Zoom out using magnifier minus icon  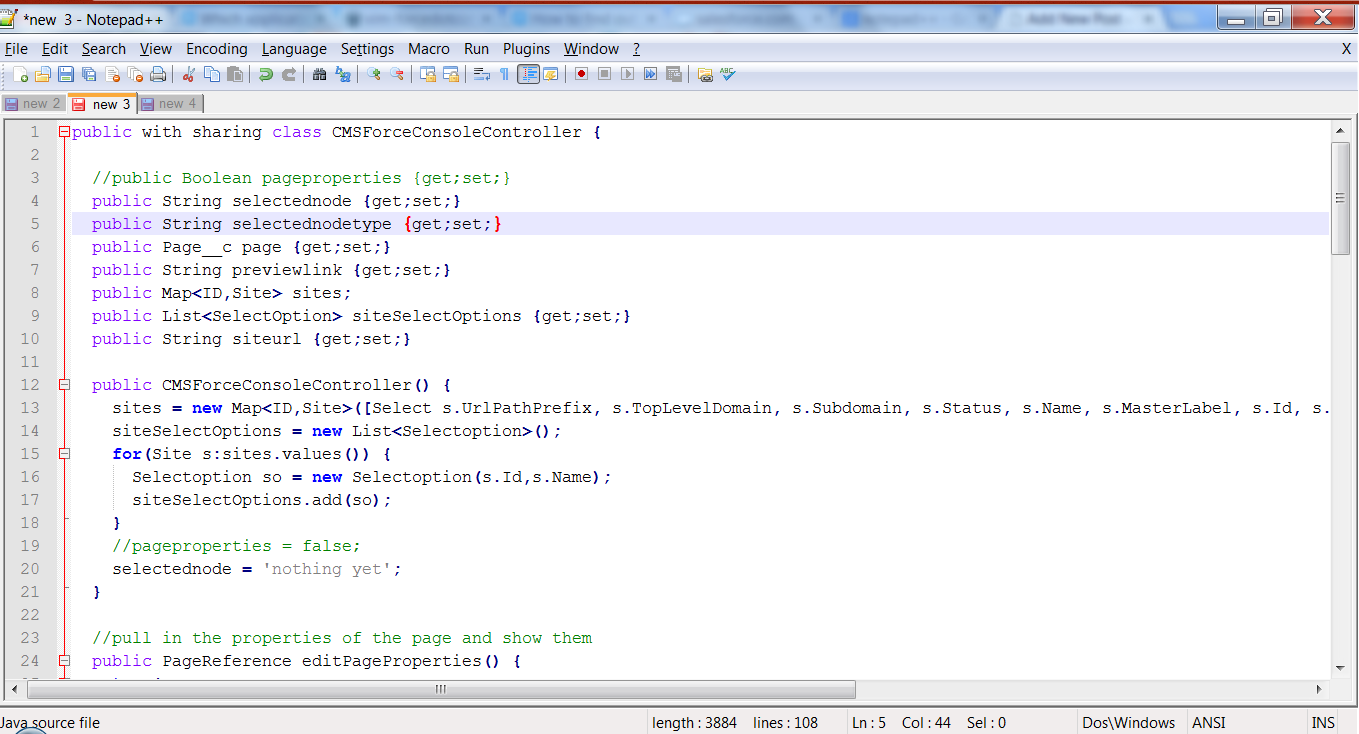click(397, 74)
